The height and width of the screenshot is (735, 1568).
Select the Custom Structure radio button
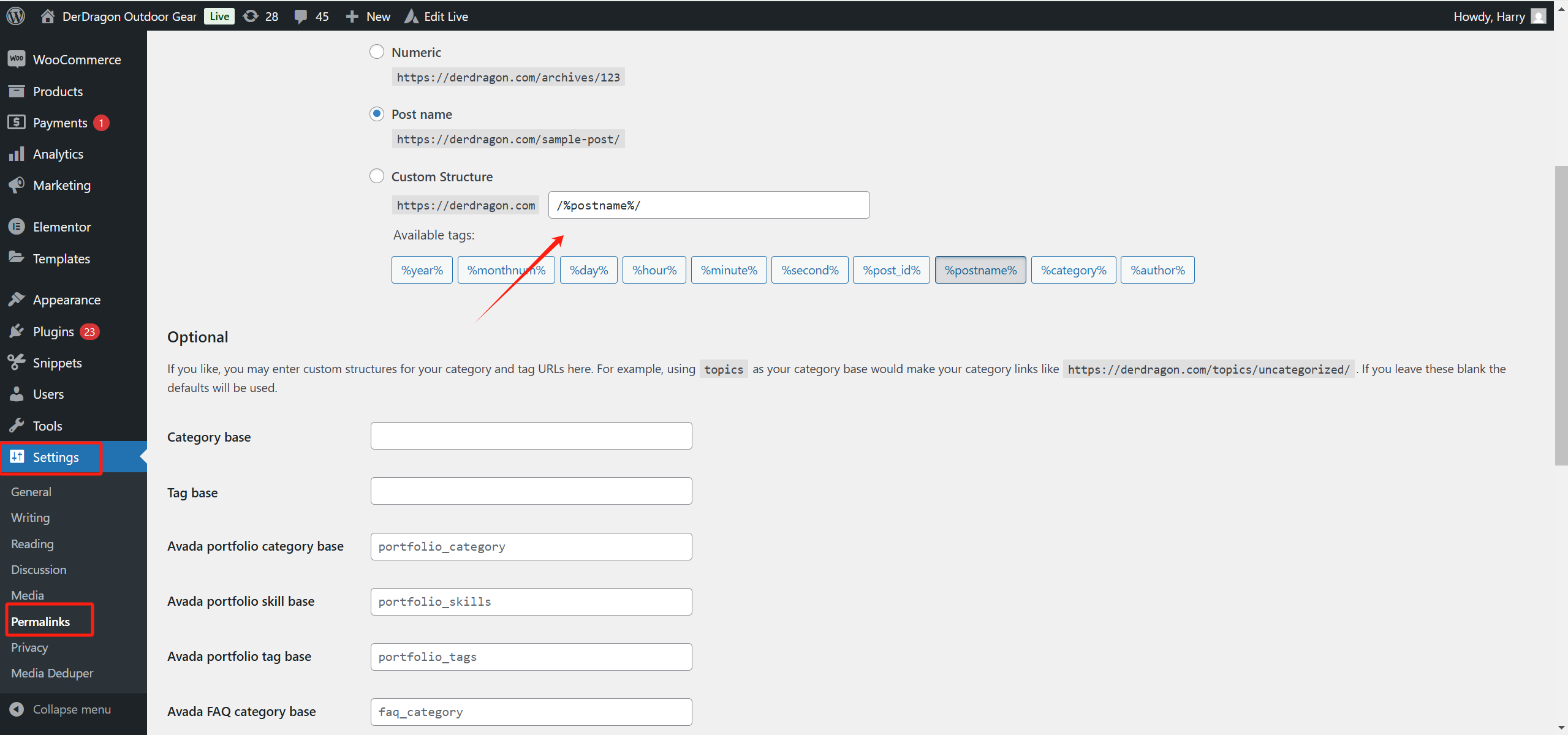pos(377,176)
